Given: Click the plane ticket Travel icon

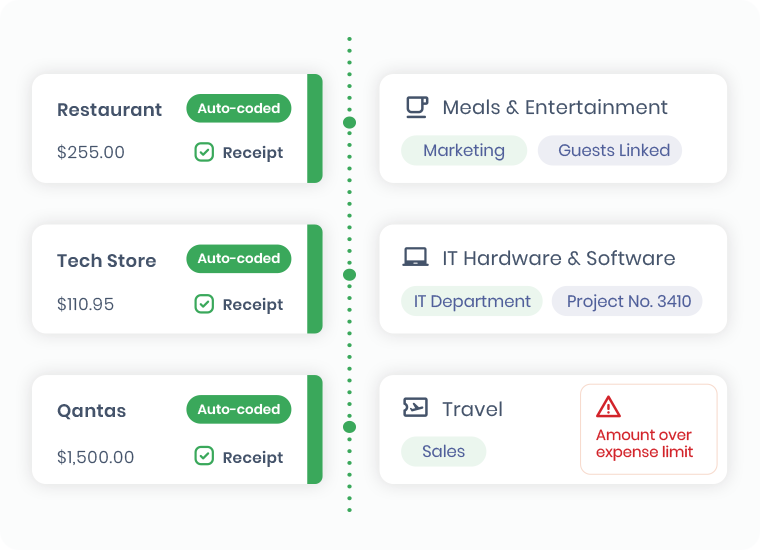Looking at the screenshot, I should 415,408.
